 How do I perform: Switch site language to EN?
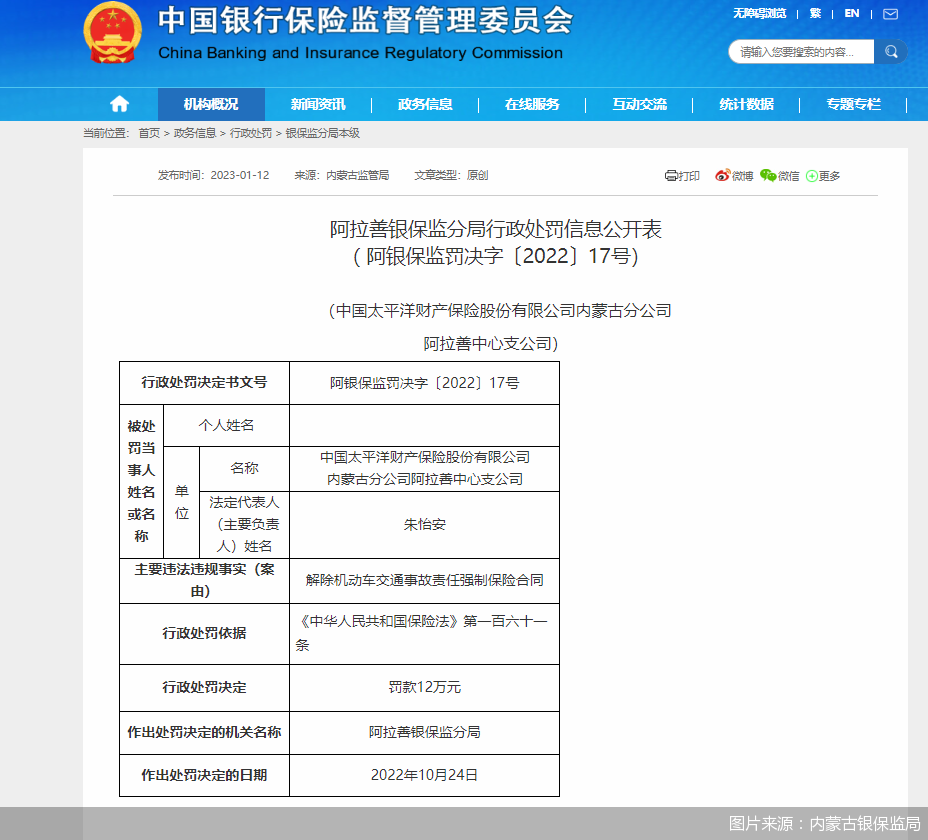tap(852, 14)
